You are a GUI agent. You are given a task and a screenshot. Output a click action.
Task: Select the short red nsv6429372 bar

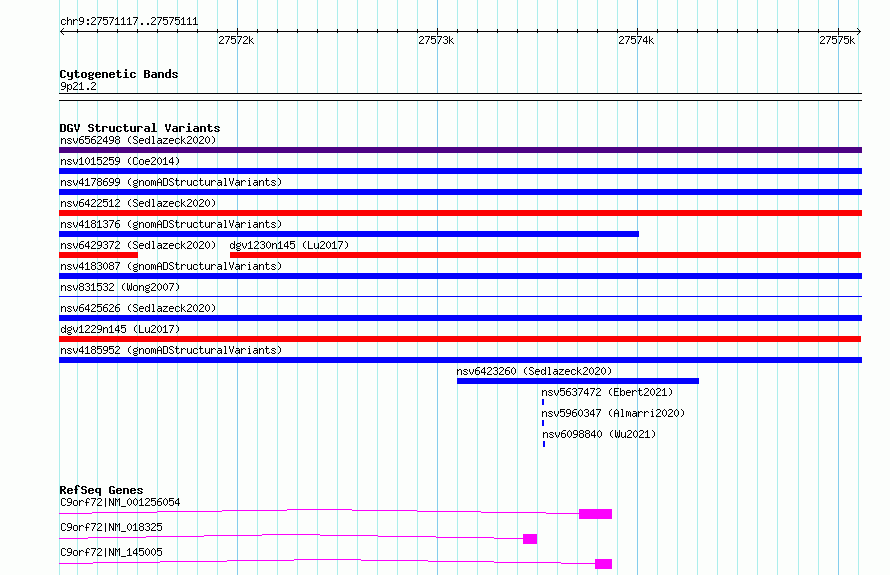(x=98, y=255)
